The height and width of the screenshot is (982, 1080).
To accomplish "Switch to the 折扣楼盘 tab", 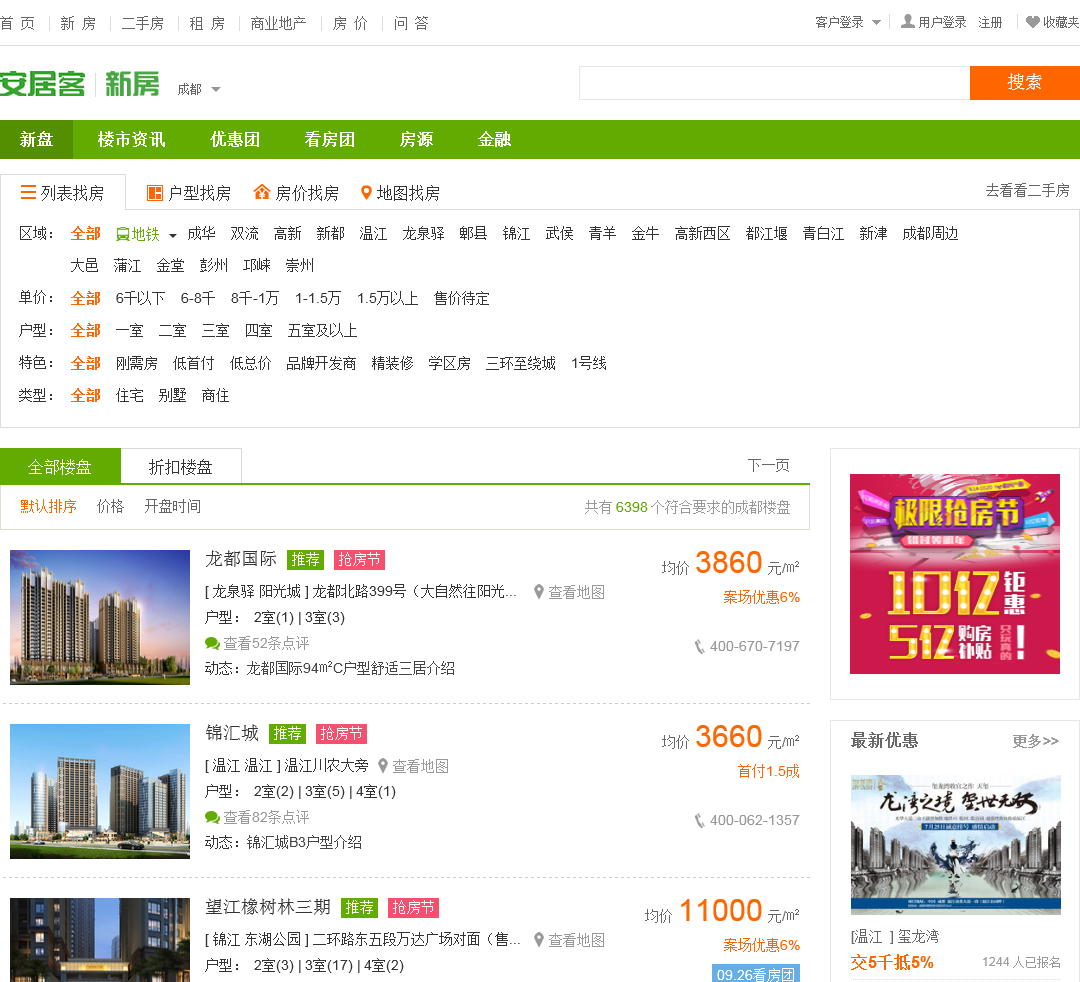I will (x=181, y=467).
